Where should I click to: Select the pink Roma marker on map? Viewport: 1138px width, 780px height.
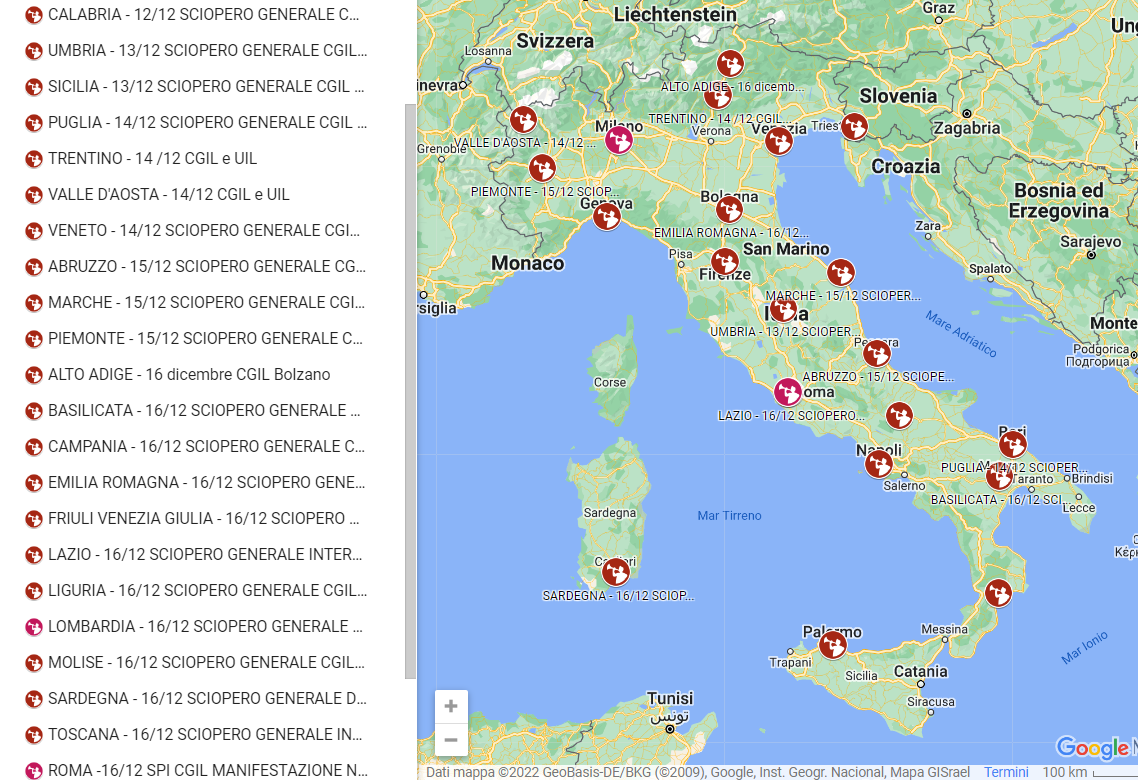pos(788,392)
